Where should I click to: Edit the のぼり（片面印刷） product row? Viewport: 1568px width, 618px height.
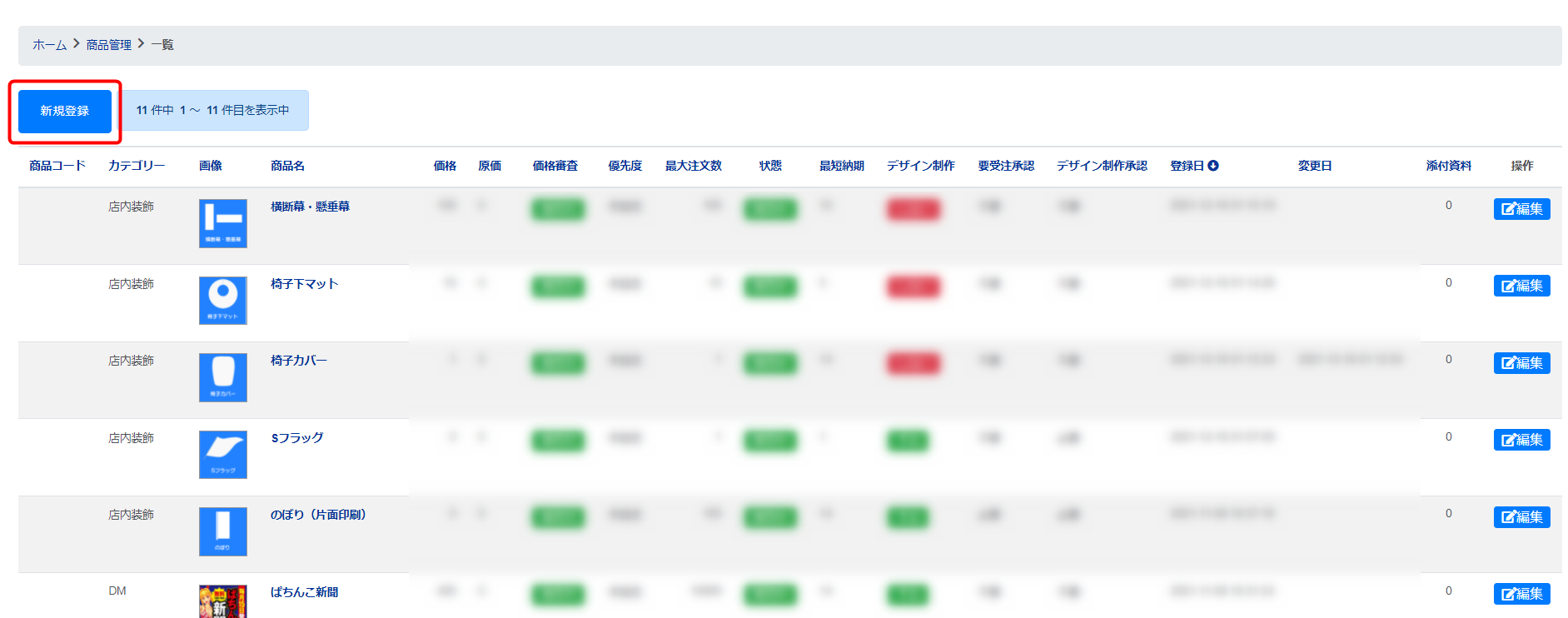click(1521, 517)
